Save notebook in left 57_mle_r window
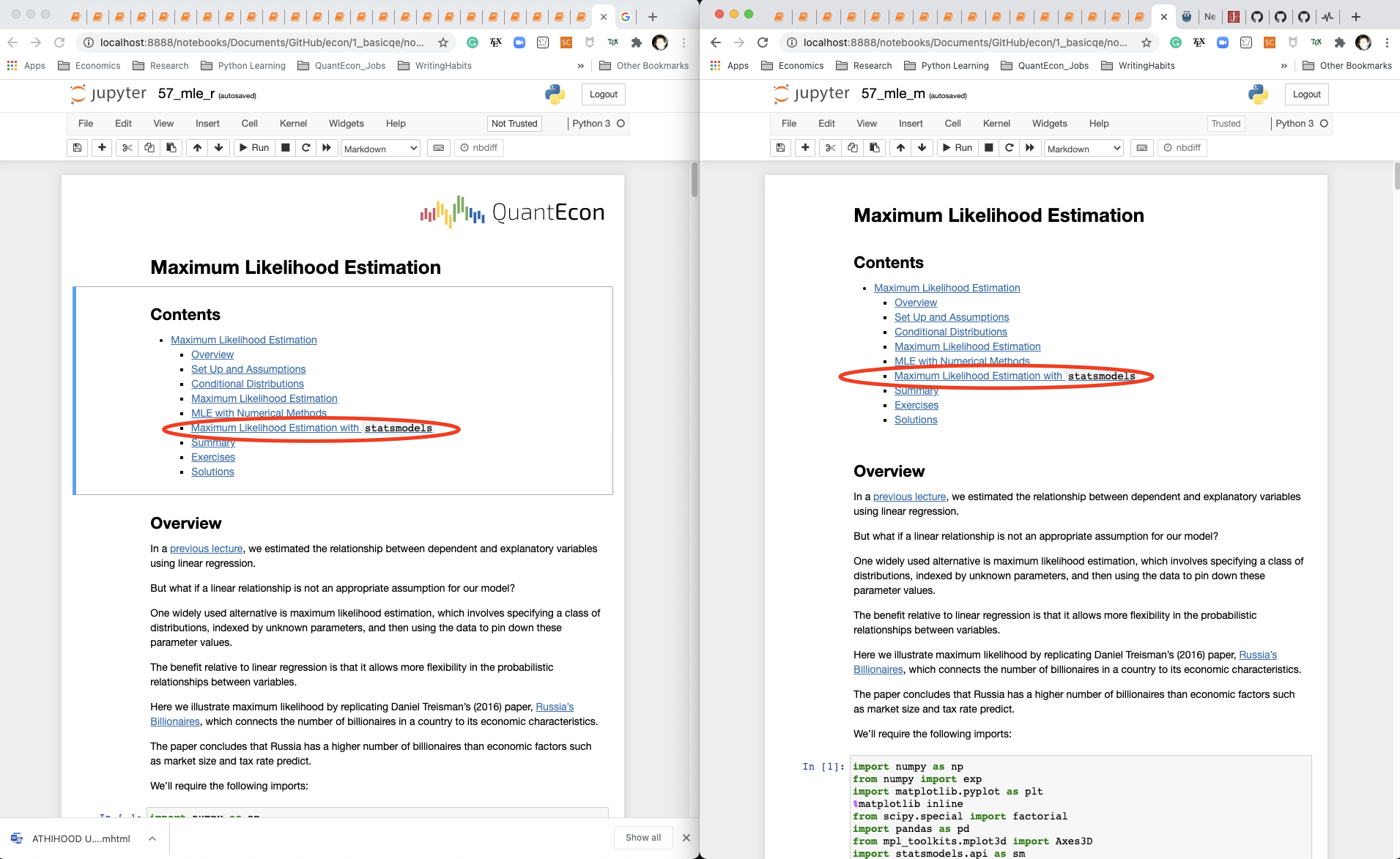The width and height of the screenshot is (1400, 859). (x=77, y=148)
